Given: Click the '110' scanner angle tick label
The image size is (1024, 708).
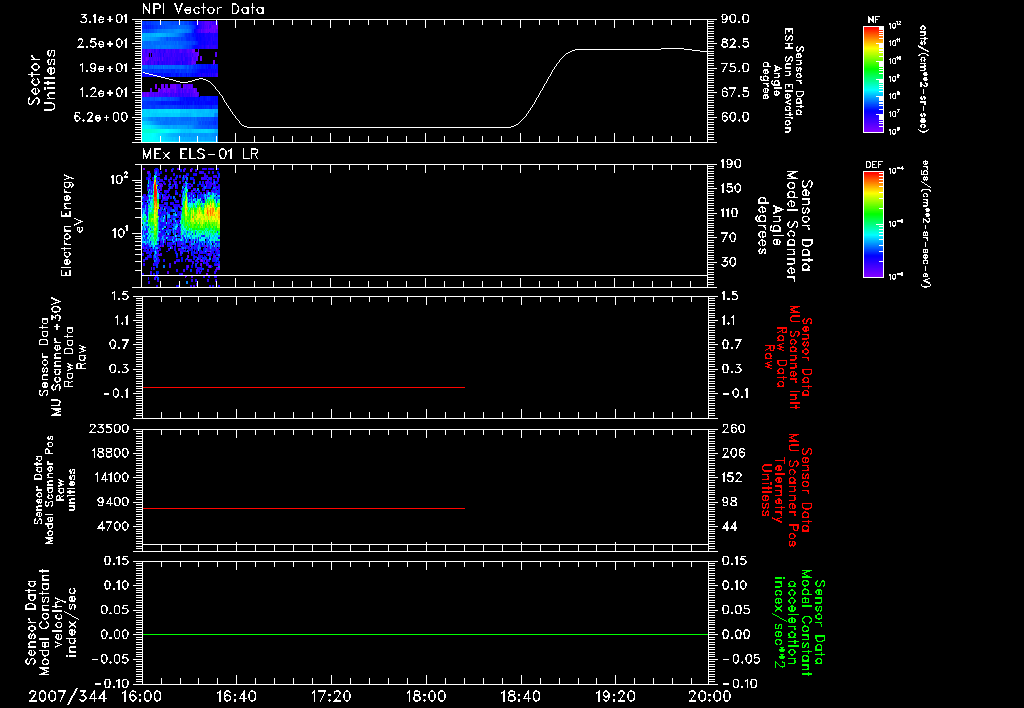Looking at the screenshot, I should click(731, 213).
